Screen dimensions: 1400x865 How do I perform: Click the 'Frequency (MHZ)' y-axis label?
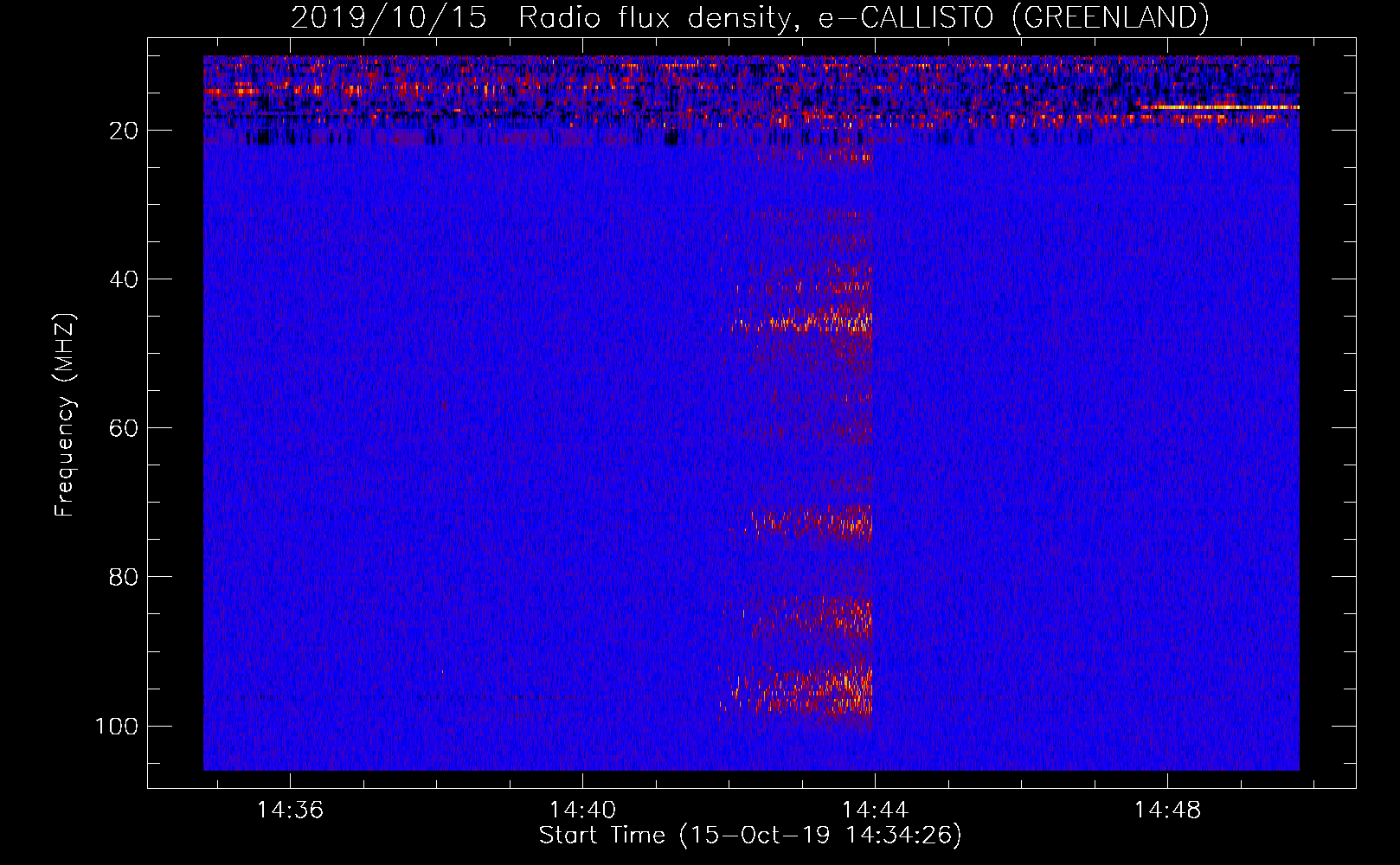(x=65, y=415)
